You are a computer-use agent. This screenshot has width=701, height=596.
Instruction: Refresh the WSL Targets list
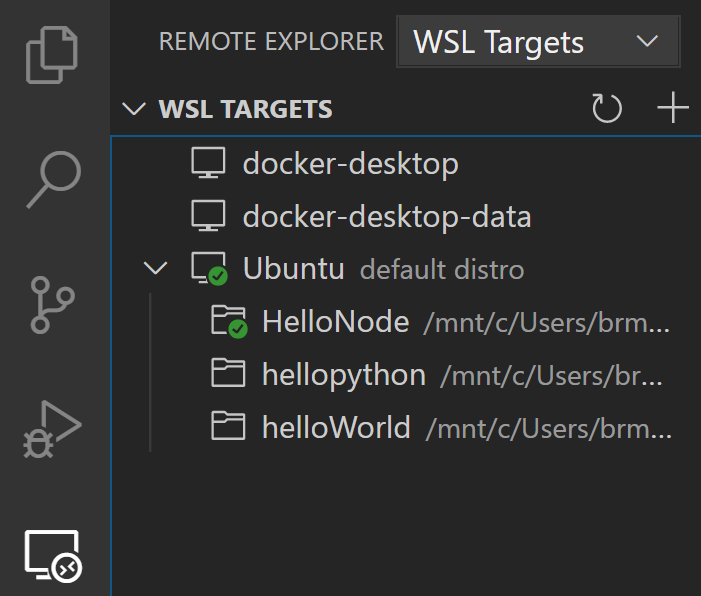pos(607,108)
